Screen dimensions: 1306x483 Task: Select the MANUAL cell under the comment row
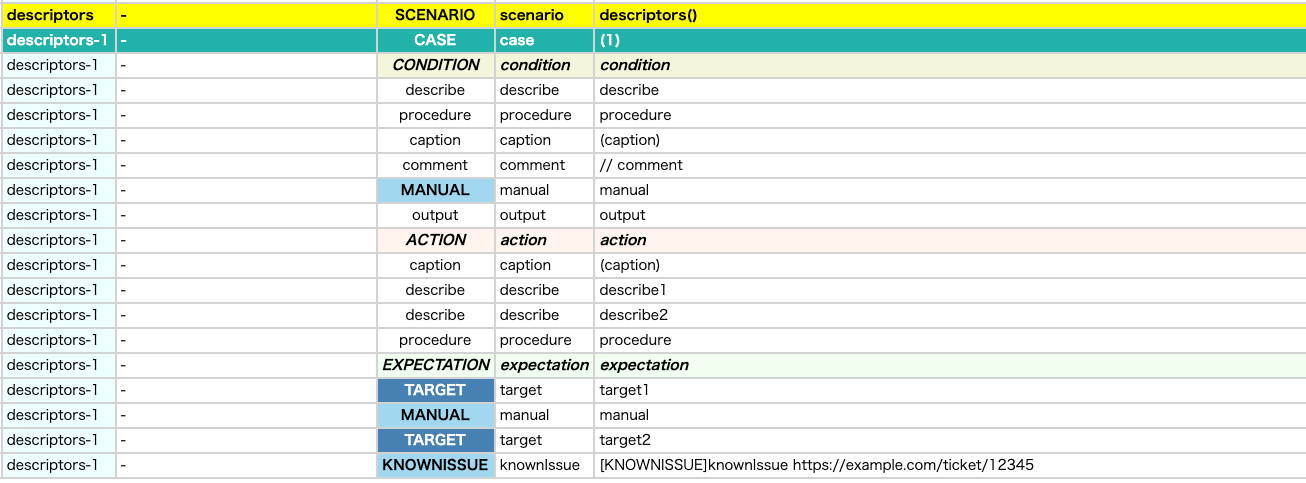pos(435,190)
